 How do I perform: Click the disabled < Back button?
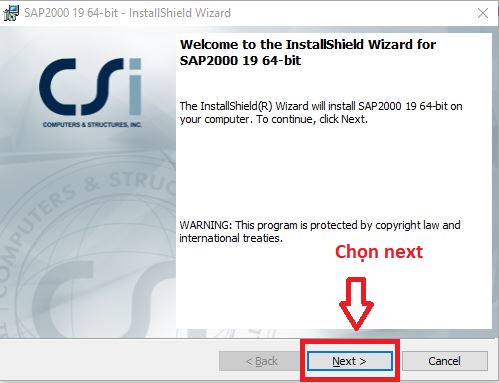coord(261,361)
